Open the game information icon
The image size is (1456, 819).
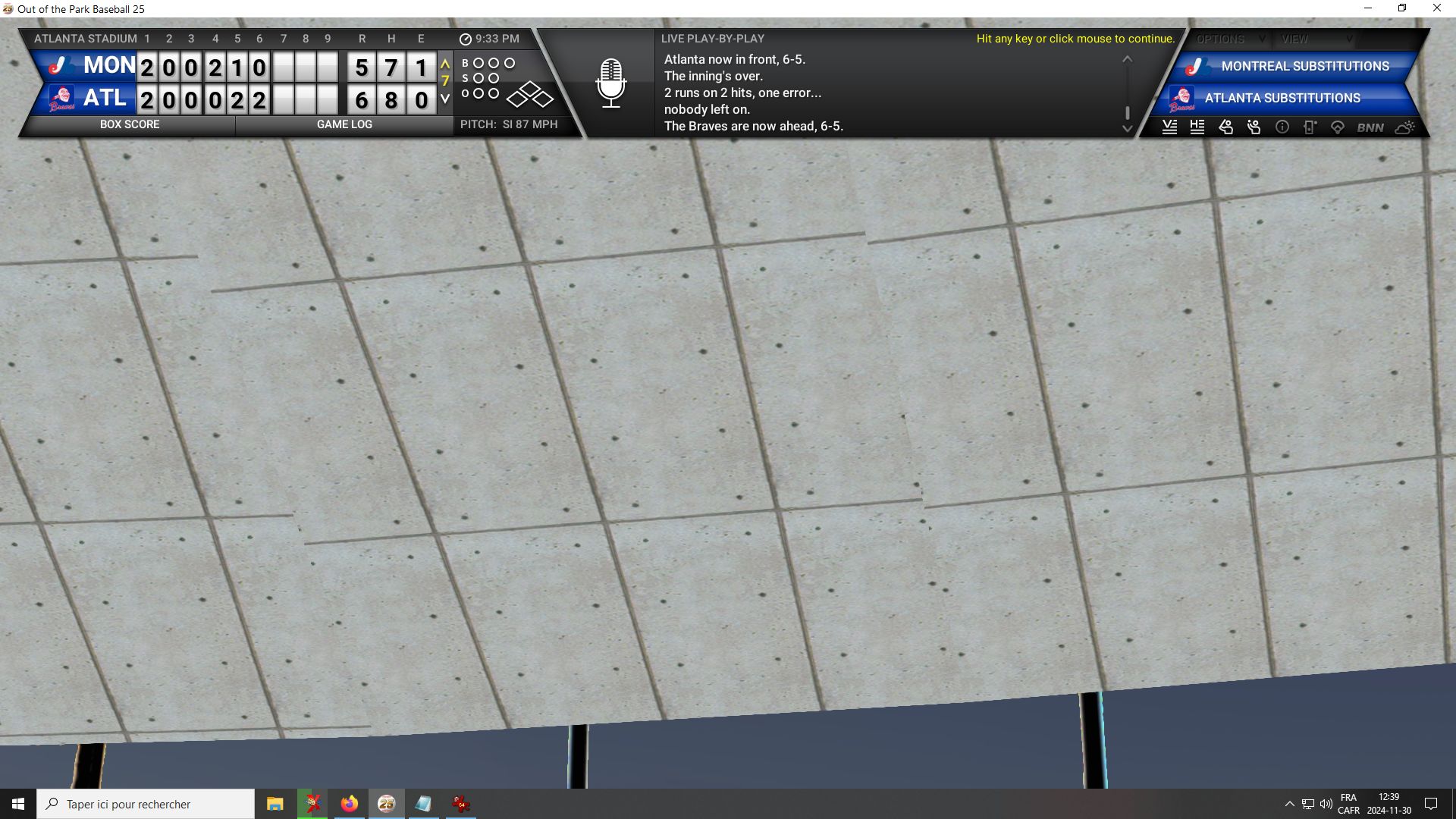coord(1282,127)
